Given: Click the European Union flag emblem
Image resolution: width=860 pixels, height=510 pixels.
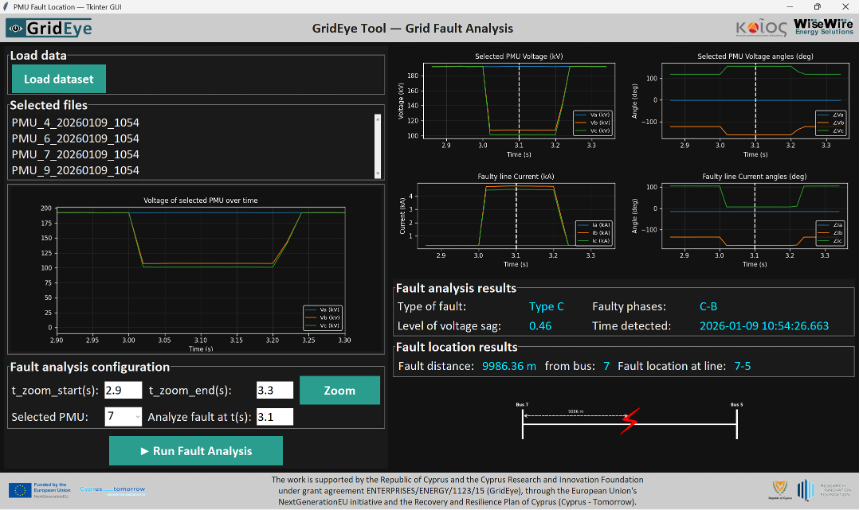Looking at the screenshot, I should 20,490.
